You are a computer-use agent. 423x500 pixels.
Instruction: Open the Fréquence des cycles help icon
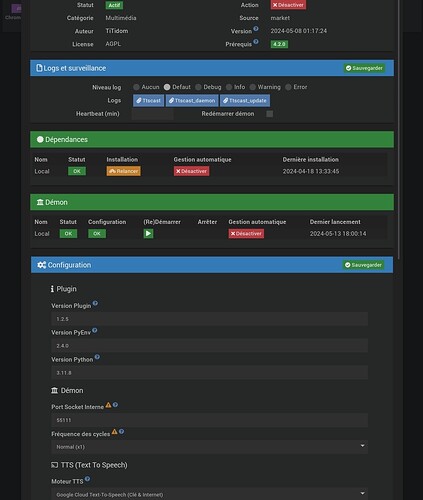tap(121, 431)
